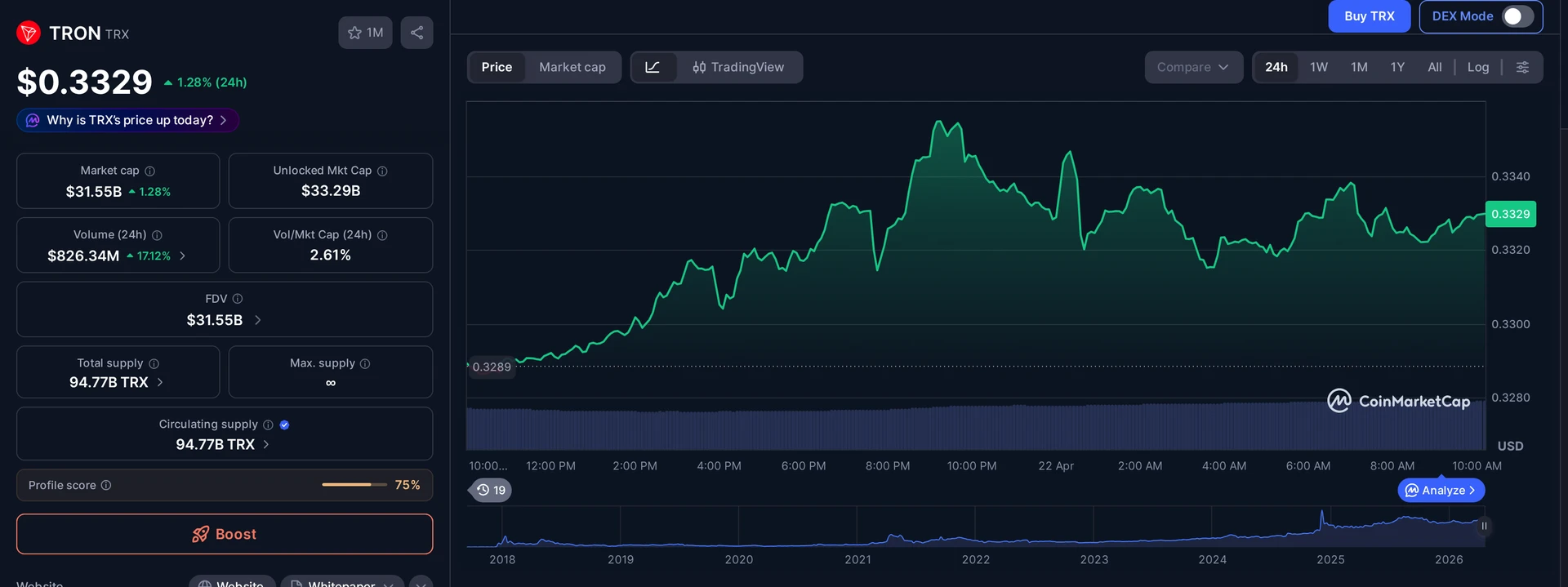Select All time range
1568x587 pixels.
pos(1435,67)
